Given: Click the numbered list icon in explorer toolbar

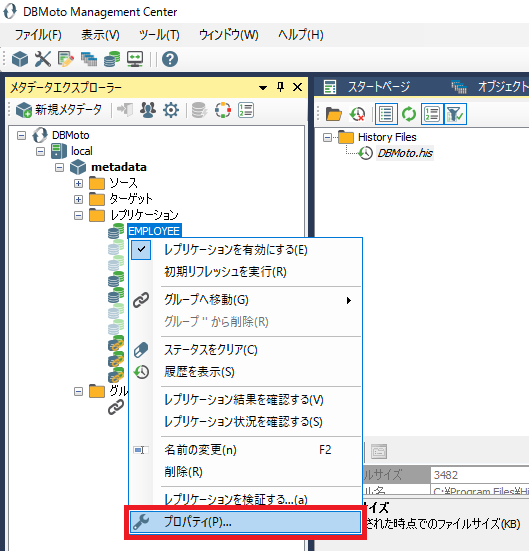Looking at the screenshot, I should tap(246, 110).
